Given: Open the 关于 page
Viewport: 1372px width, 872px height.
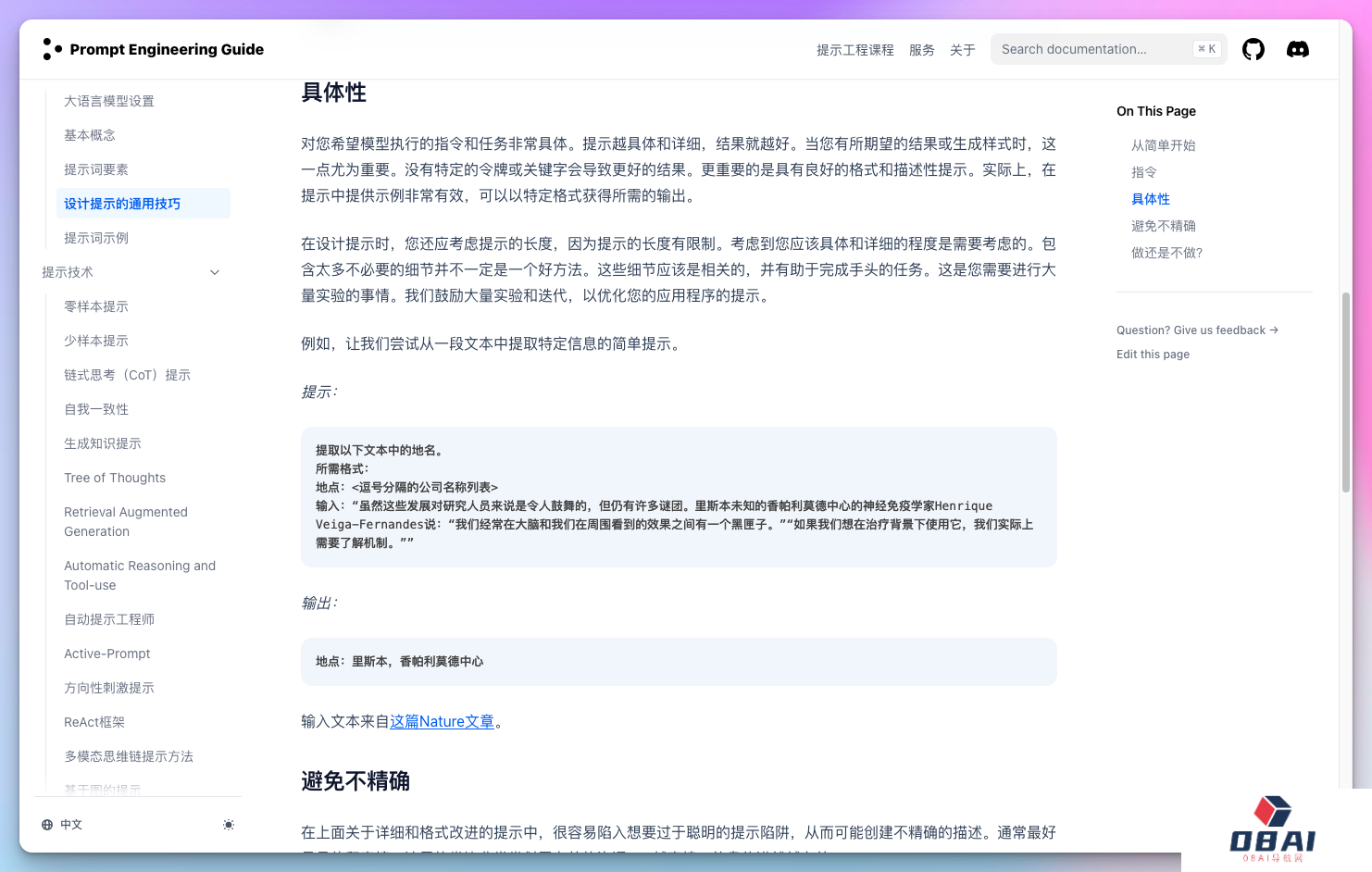Looking at the screenshot, I should pyautogui.click(x=962, y=50).
